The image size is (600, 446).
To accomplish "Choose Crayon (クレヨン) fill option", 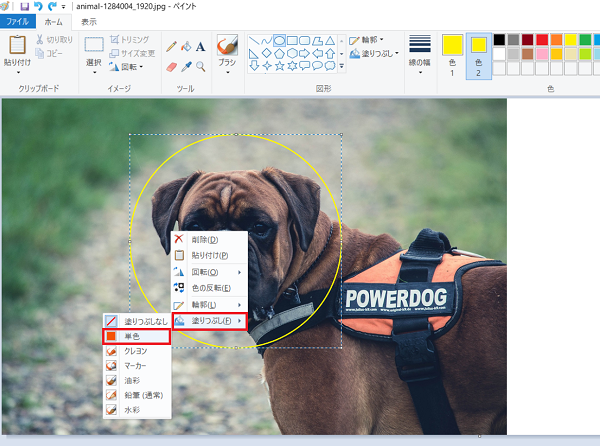I will click(137, 351).
